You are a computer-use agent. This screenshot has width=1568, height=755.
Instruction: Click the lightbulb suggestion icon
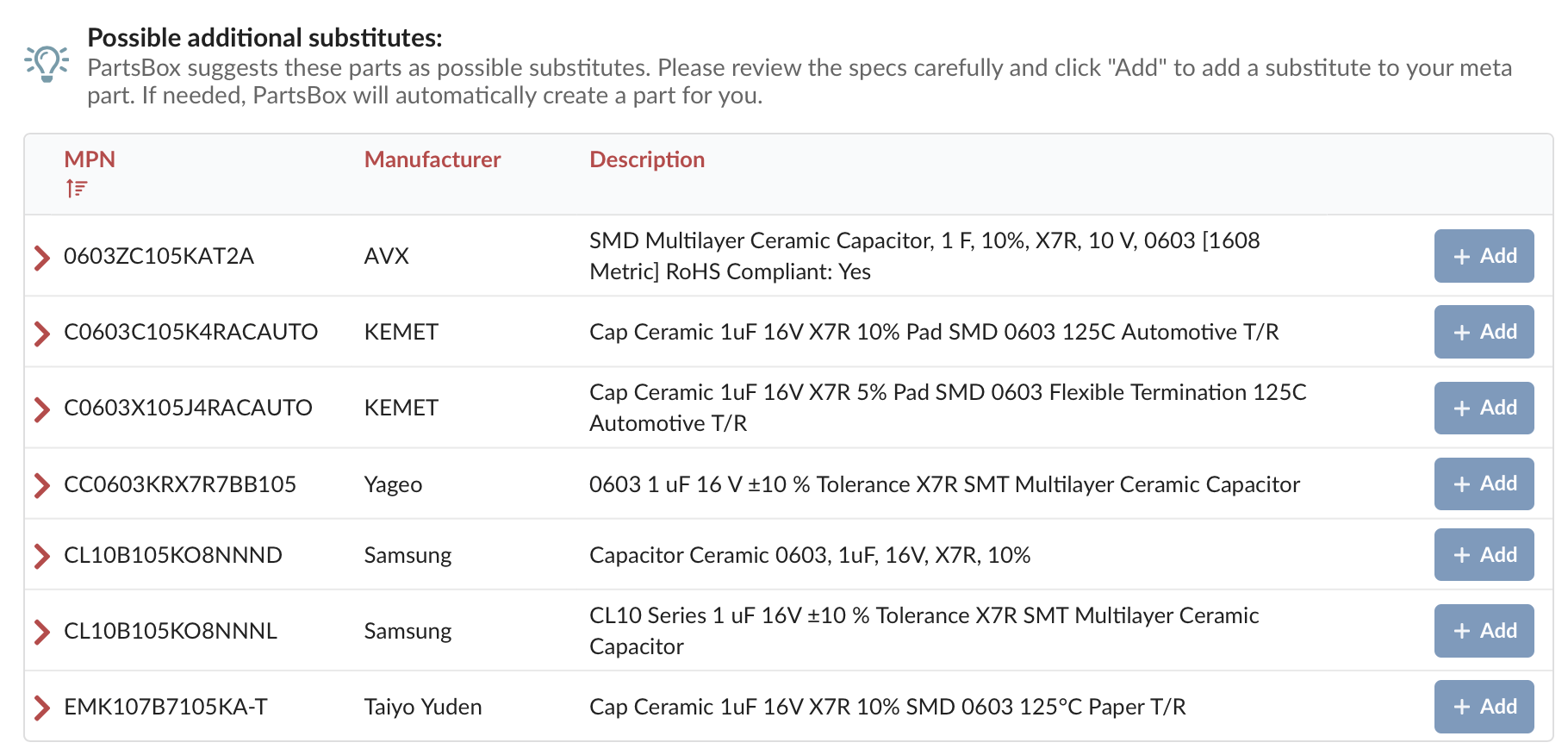[47, 63]
